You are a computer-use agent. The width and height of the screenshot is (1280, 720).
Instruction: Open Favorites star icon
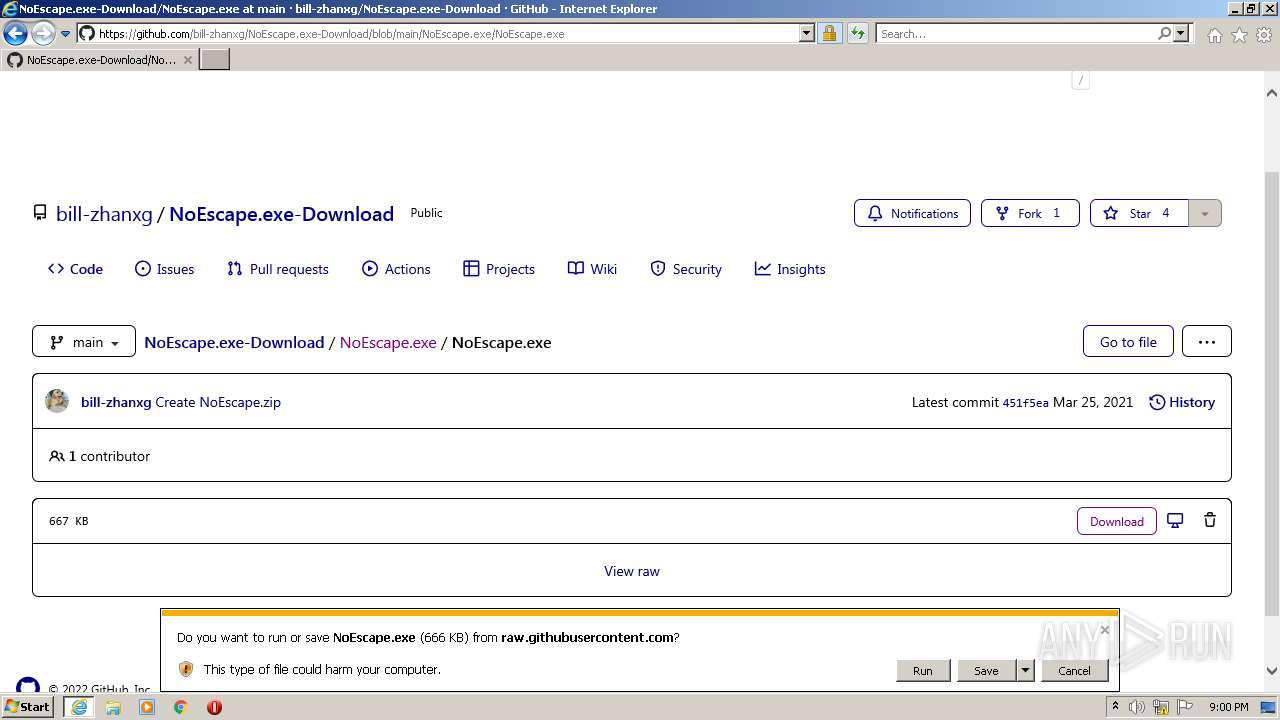point(1239,35)
